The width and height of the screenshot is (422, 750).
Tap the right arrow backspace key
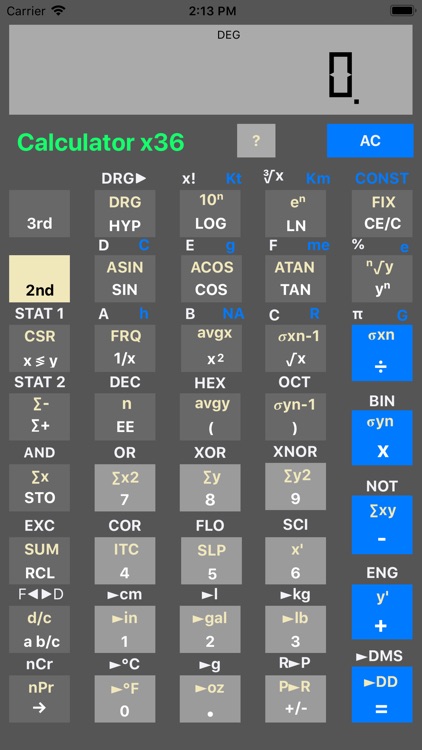[39, 699]
